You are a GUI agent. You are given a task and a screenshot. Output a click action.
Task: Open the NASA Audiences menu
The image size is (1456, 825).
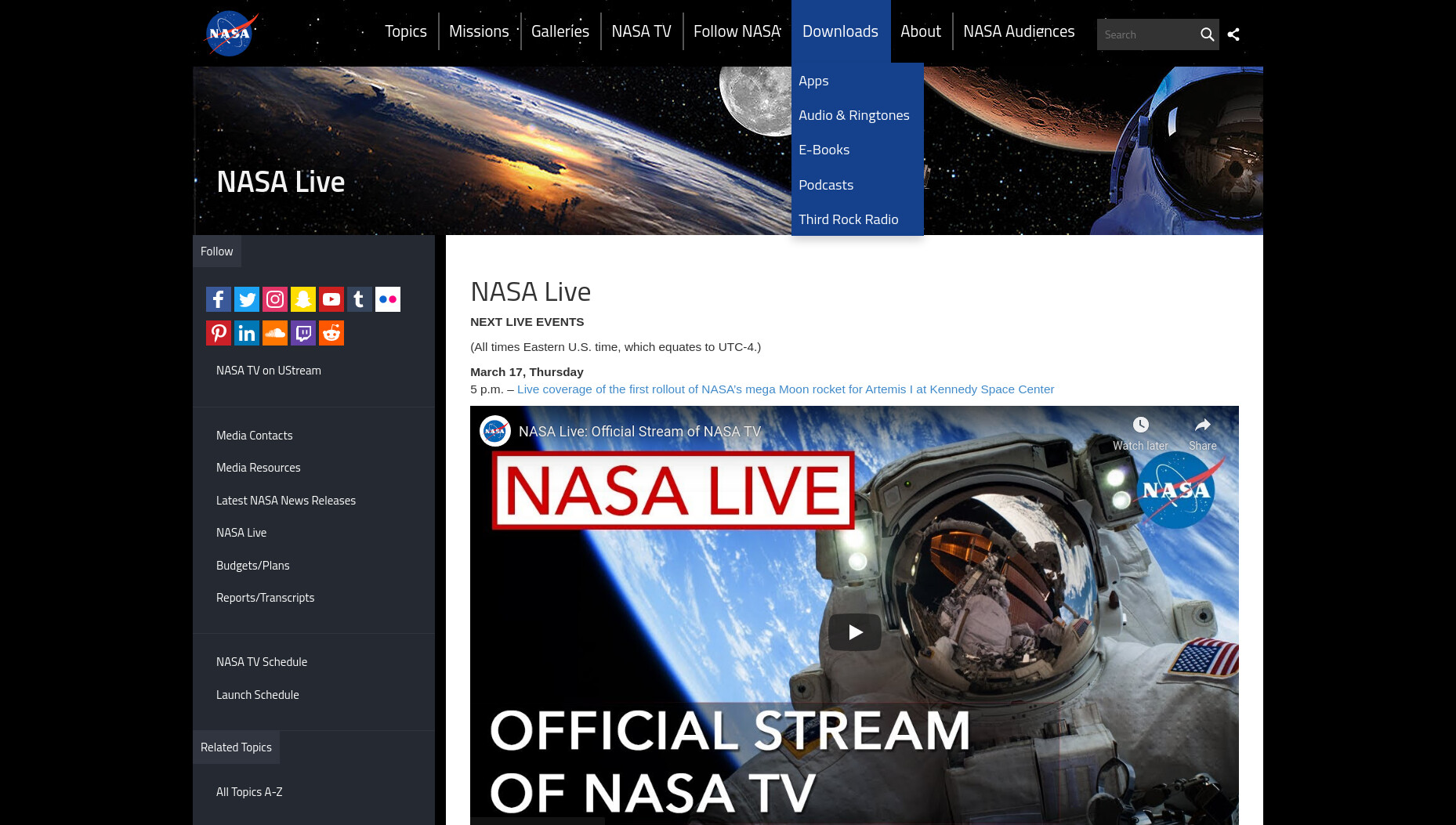click(1019, 31)
